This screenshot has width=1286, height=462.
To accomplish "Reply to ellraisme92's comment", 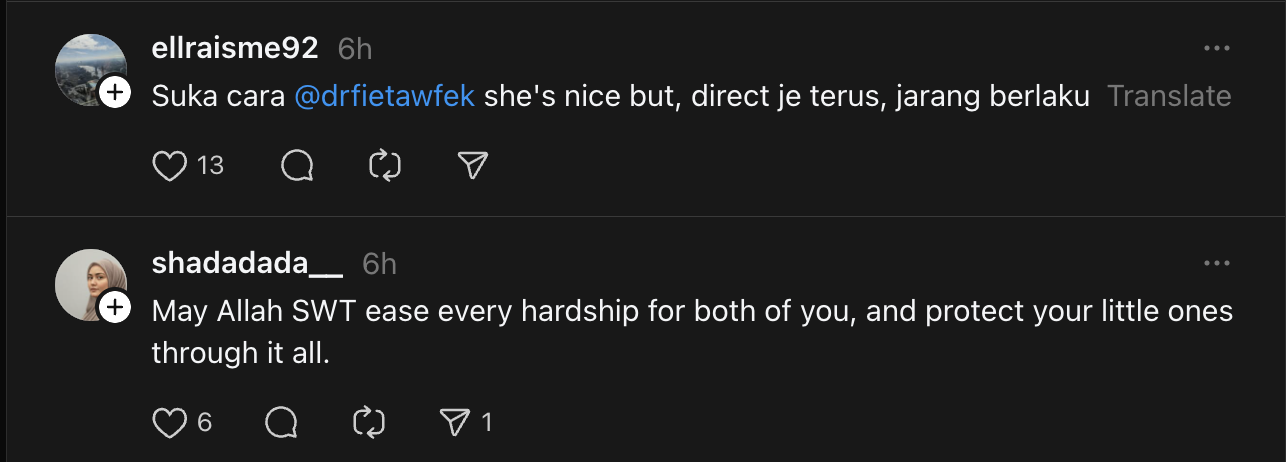I will [297, 165].
